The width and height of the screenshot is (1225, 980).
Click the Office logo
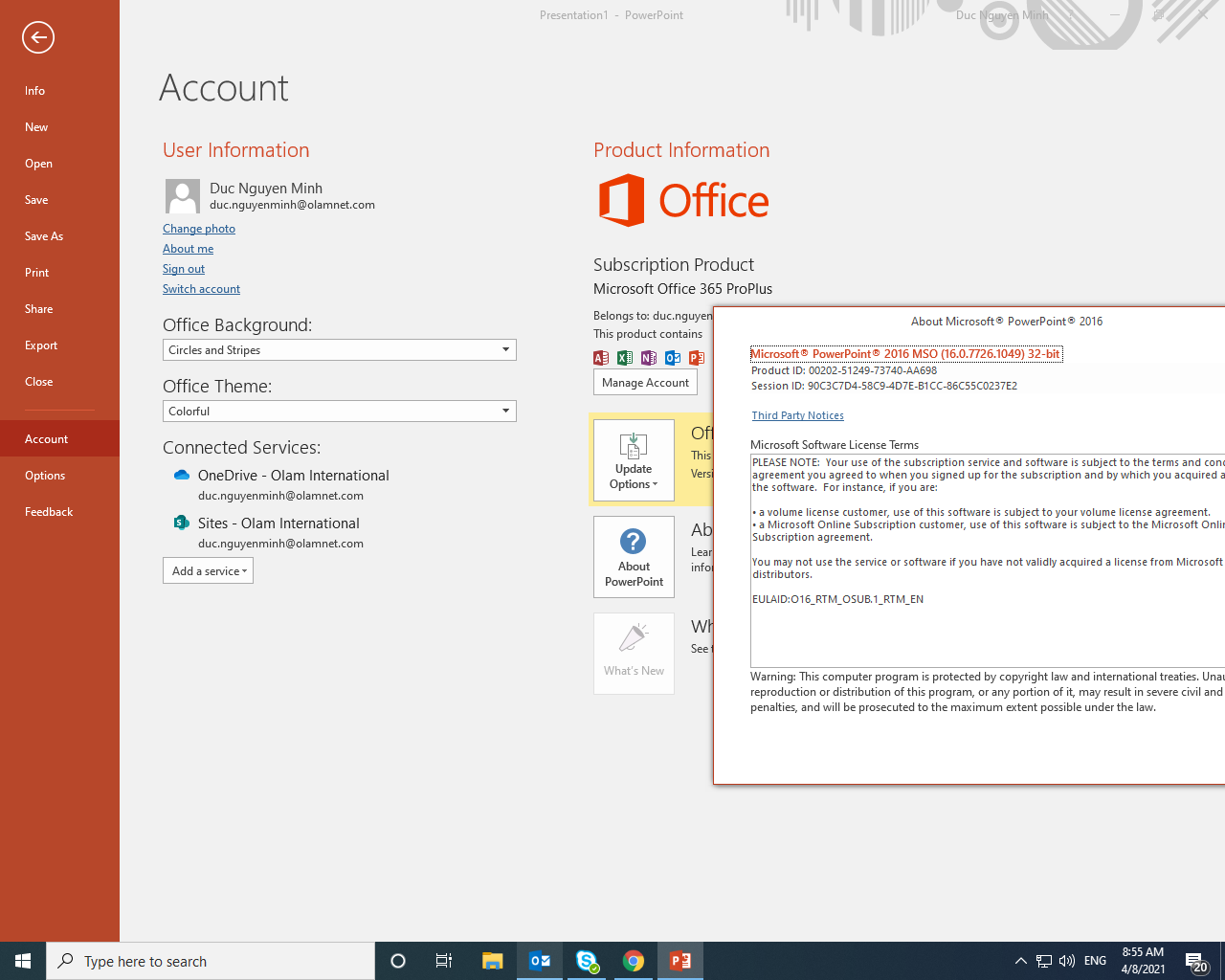coord(683,201)
